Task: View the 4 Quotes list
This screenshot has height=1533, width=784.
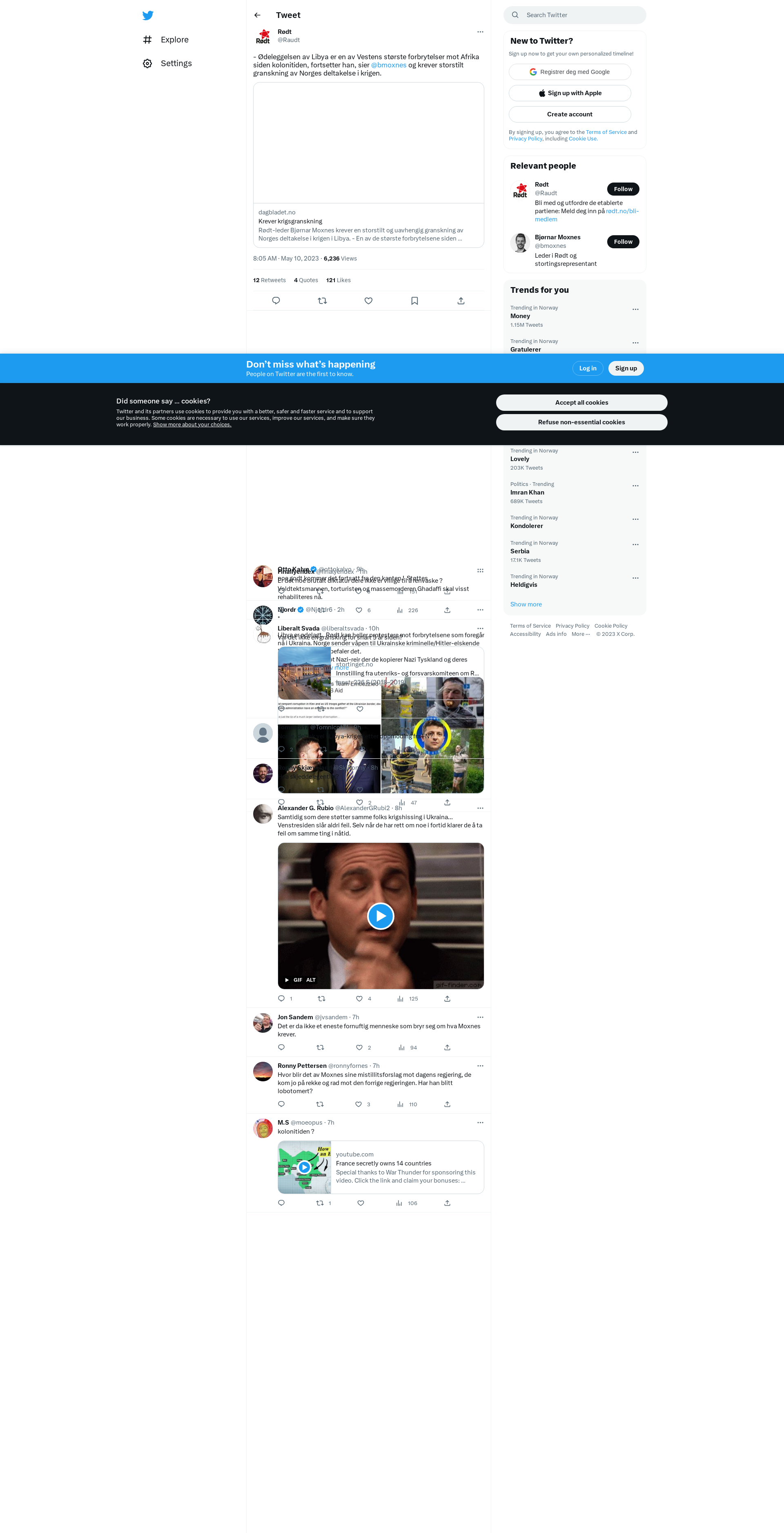Action: 306,280
